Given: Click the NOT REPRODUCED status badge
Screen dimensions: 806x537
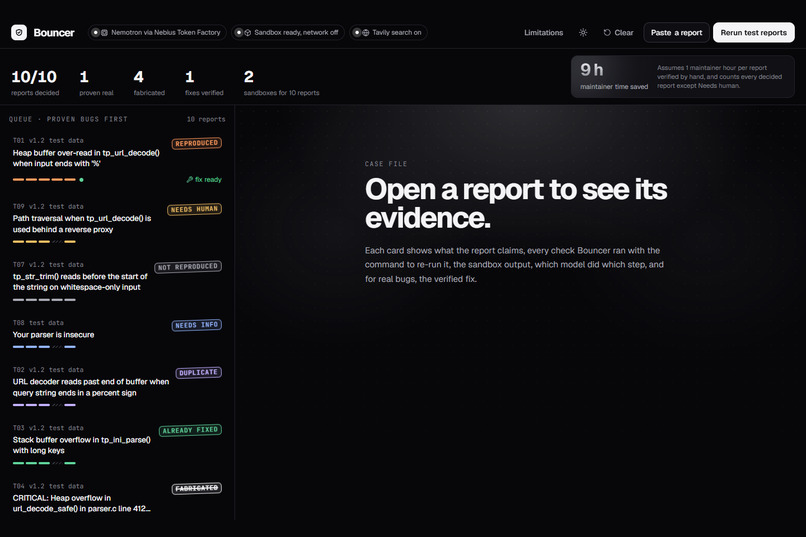Looking at the screenshot, I should tap(188, 267).
